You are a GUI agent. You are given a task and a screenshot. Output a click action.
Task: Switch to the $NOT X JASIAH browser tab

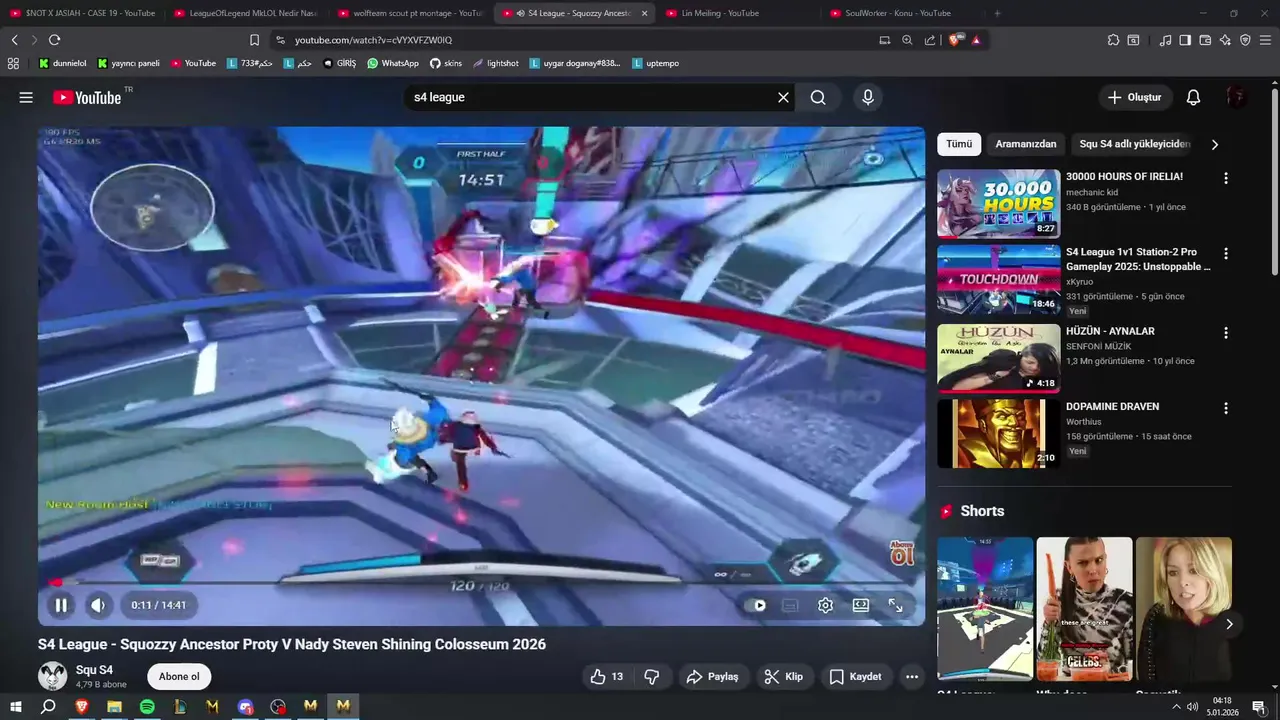[84, 13]
